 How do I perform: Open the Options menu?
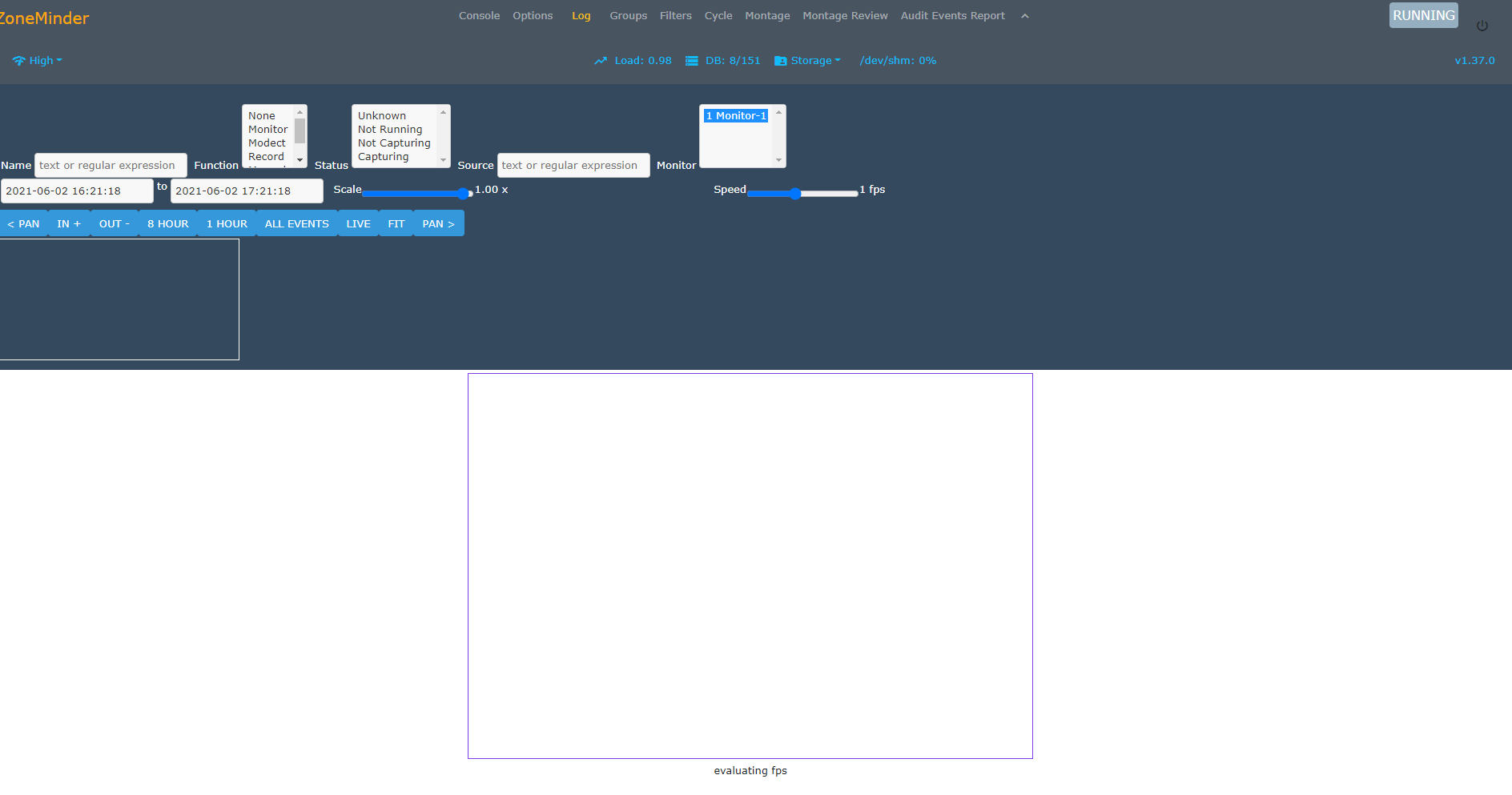(x=533, y=15)
